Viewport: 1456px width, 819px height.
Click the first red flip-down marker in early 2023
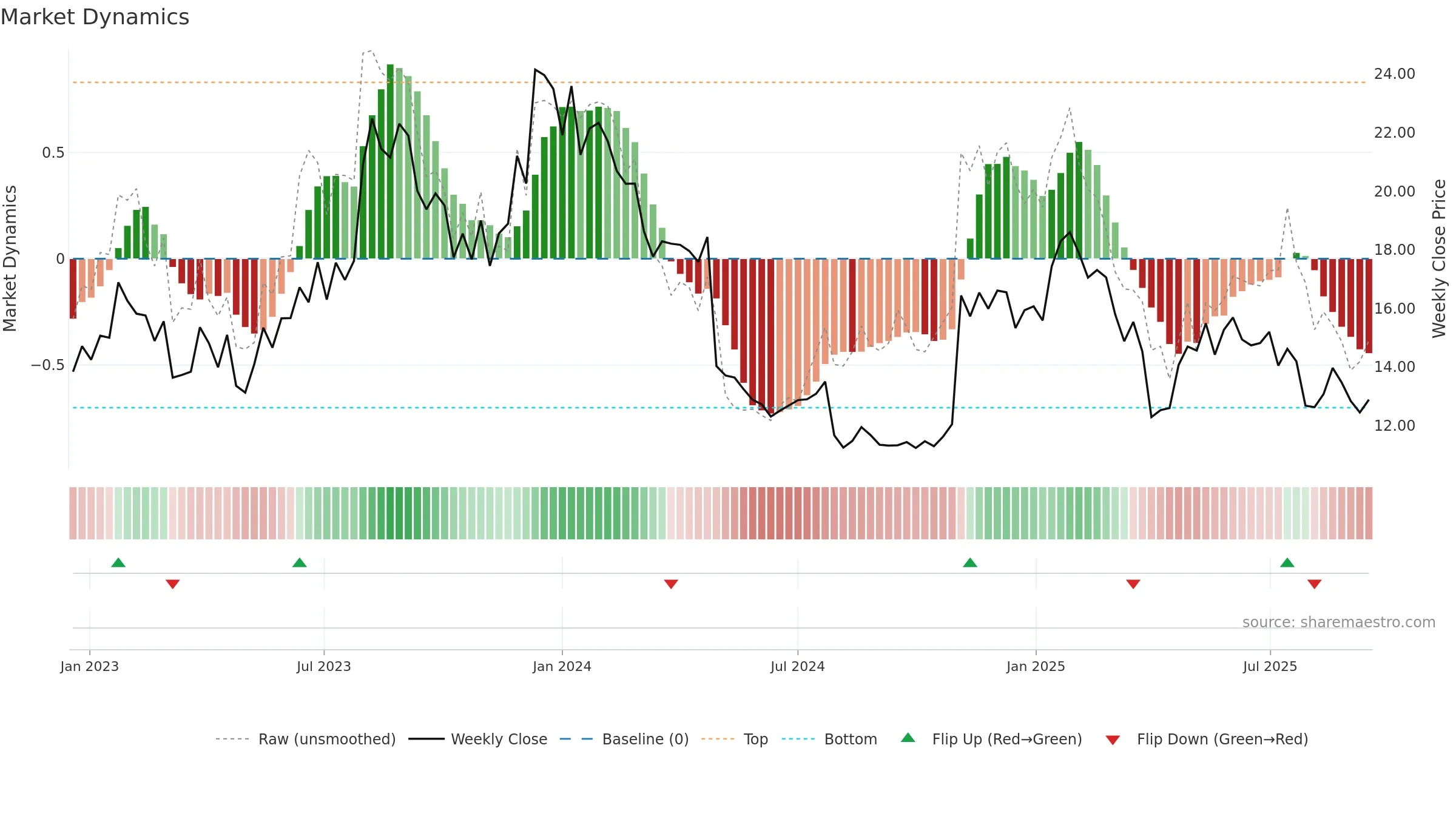click(173, 584)
